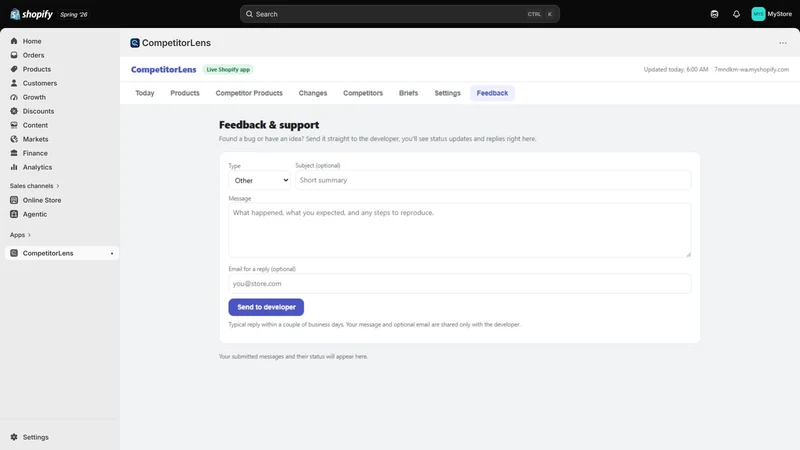This screenshot has width=800, height=450.
Task: Open the Finance sidebar icon
Action: pos(14,153)
